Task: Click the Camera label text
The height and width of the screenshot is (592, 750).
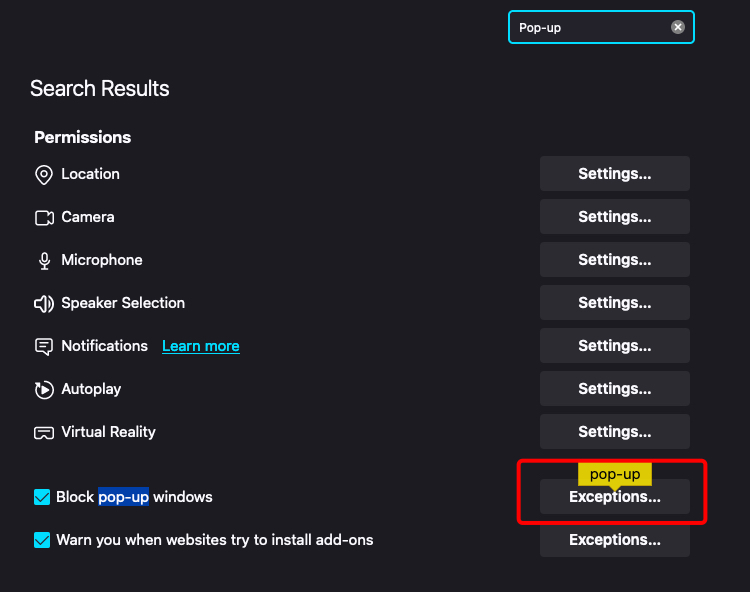Action: [88, 217]
